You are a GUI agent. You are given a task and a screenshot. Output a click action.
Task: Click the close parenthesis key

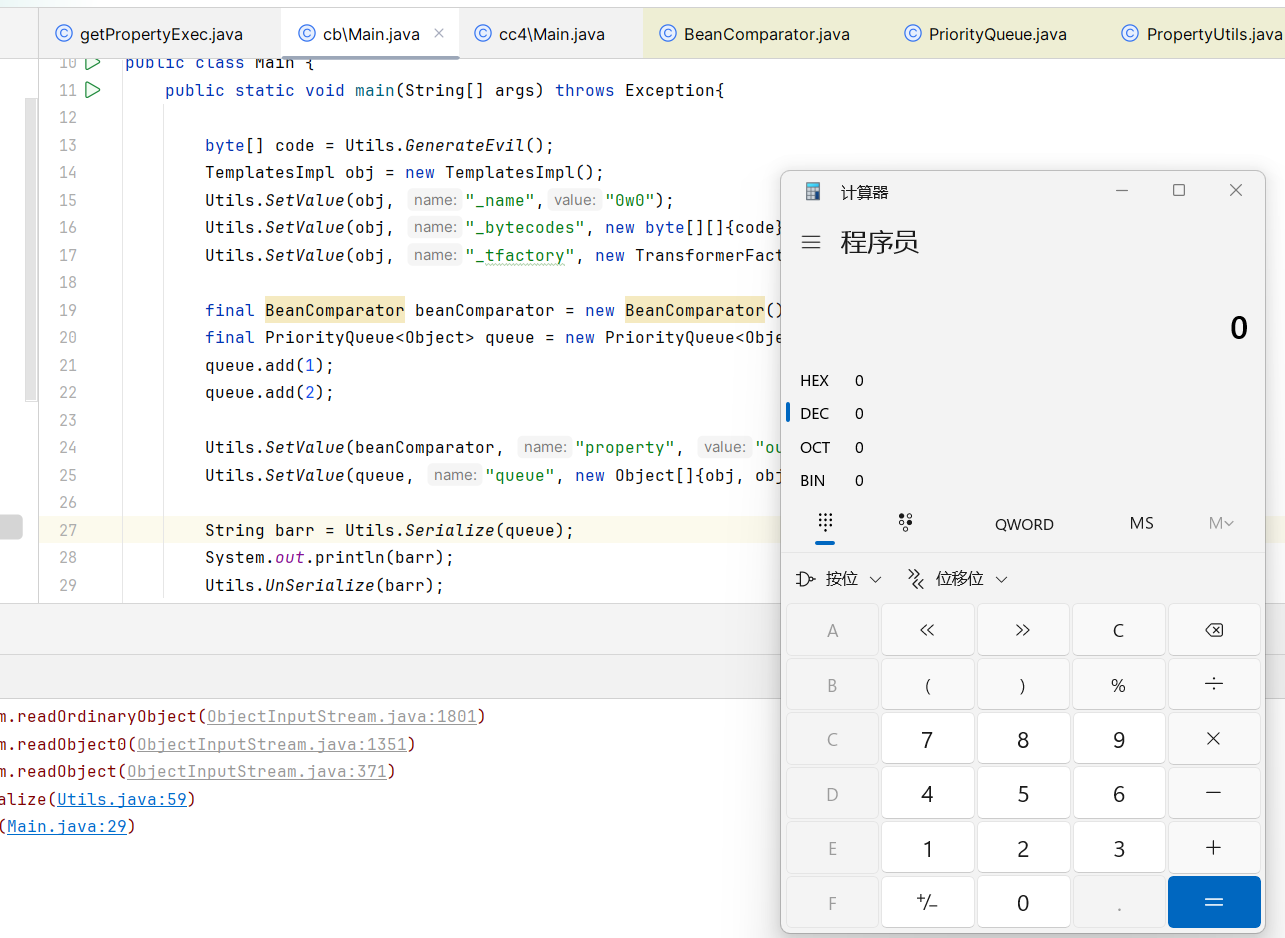[1022, 685]
